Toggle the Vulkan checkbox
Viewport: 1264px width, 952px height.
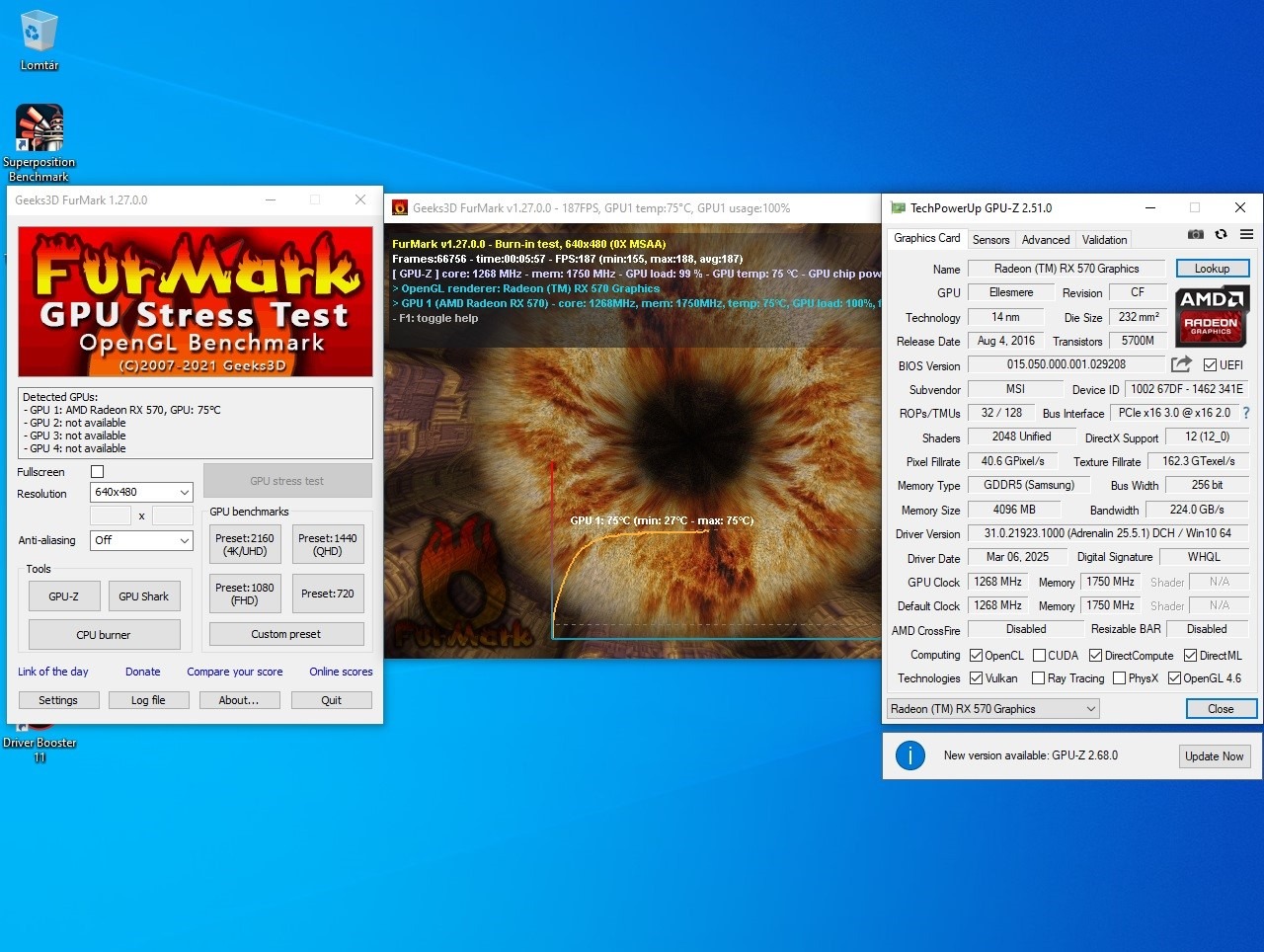[976, 678]
